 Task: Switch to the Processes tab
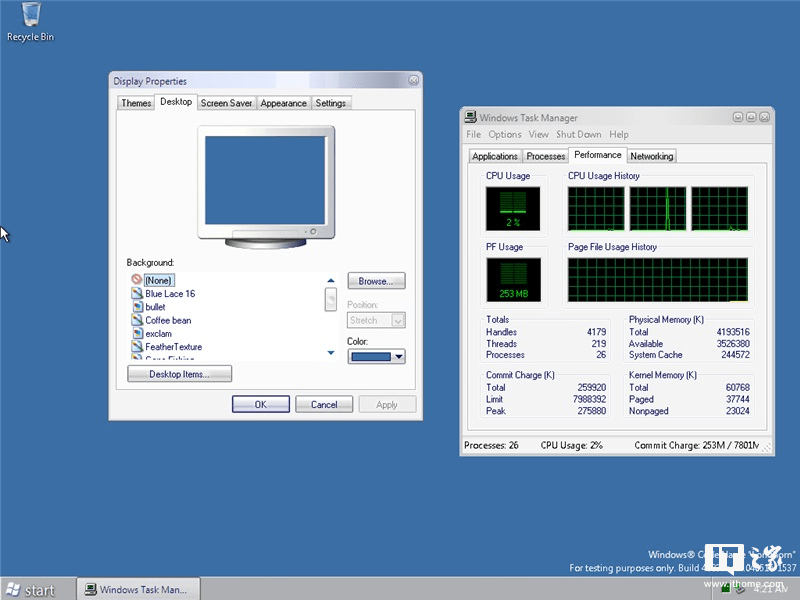click(x=545, y=155)
